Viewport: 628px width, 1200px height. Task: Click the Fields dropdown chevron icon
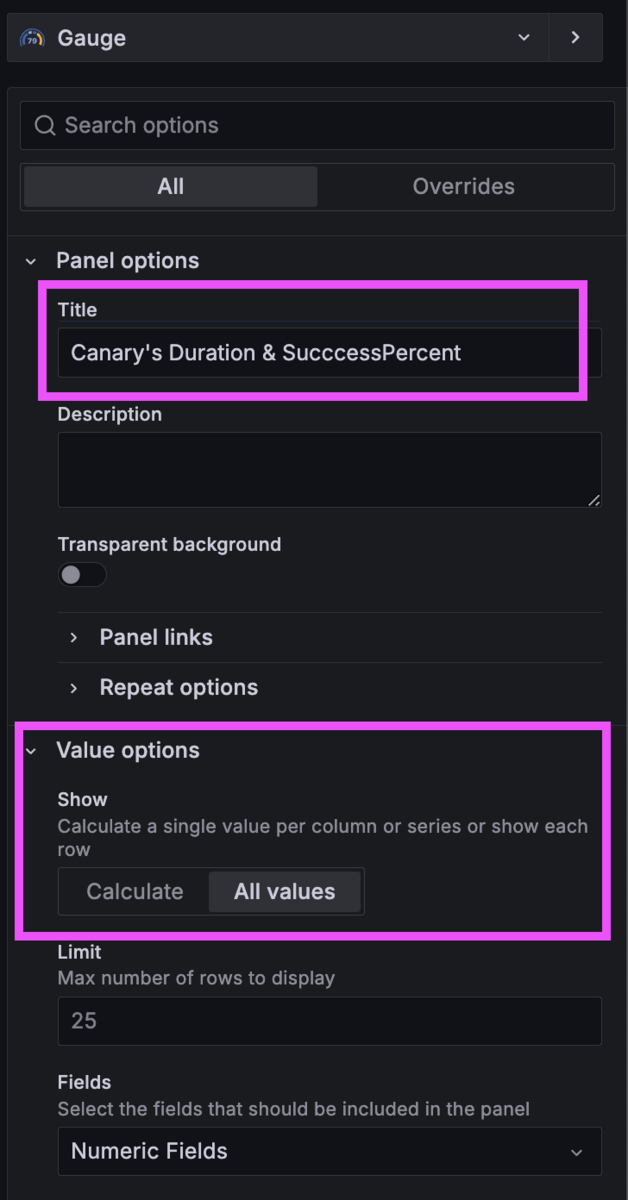coord(577,1152)
